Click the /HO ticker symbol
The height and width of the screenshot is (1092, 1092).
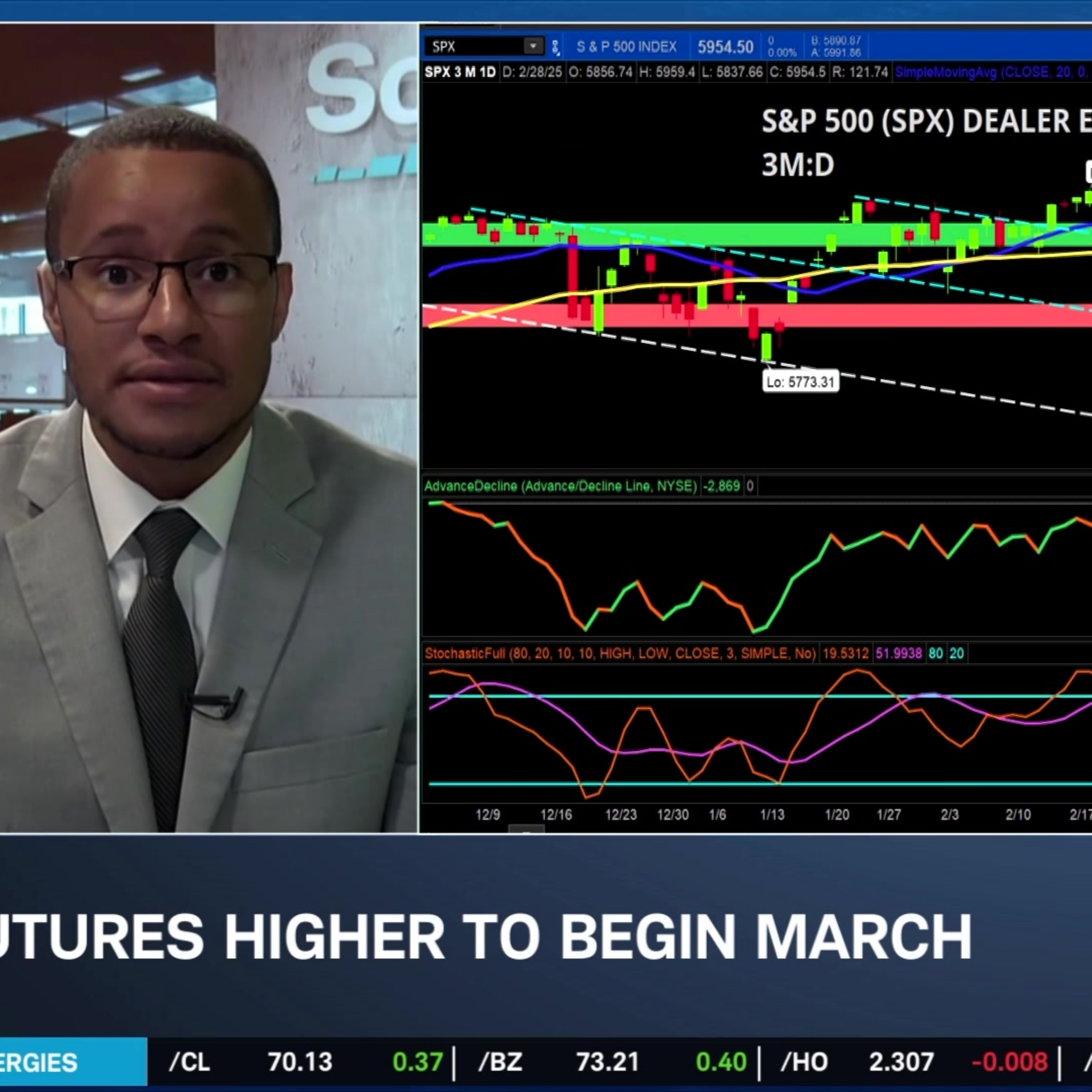pos(804,1062)
